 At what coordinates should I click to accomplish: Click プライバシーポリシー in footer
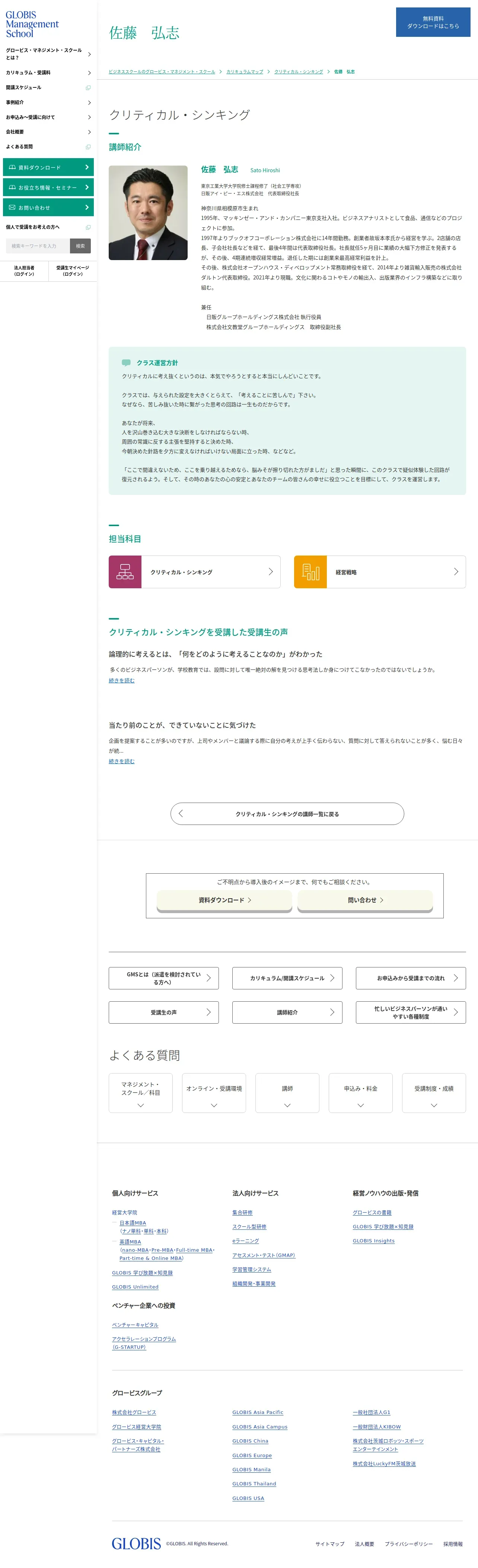409,1544
